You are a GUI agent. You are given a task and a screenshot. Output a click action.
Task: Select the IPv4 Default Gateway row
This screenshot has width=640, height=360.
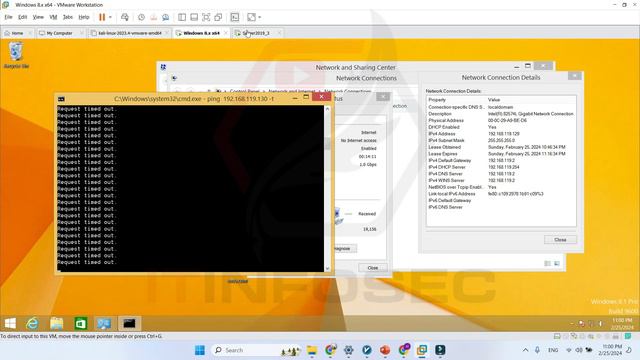501,160
